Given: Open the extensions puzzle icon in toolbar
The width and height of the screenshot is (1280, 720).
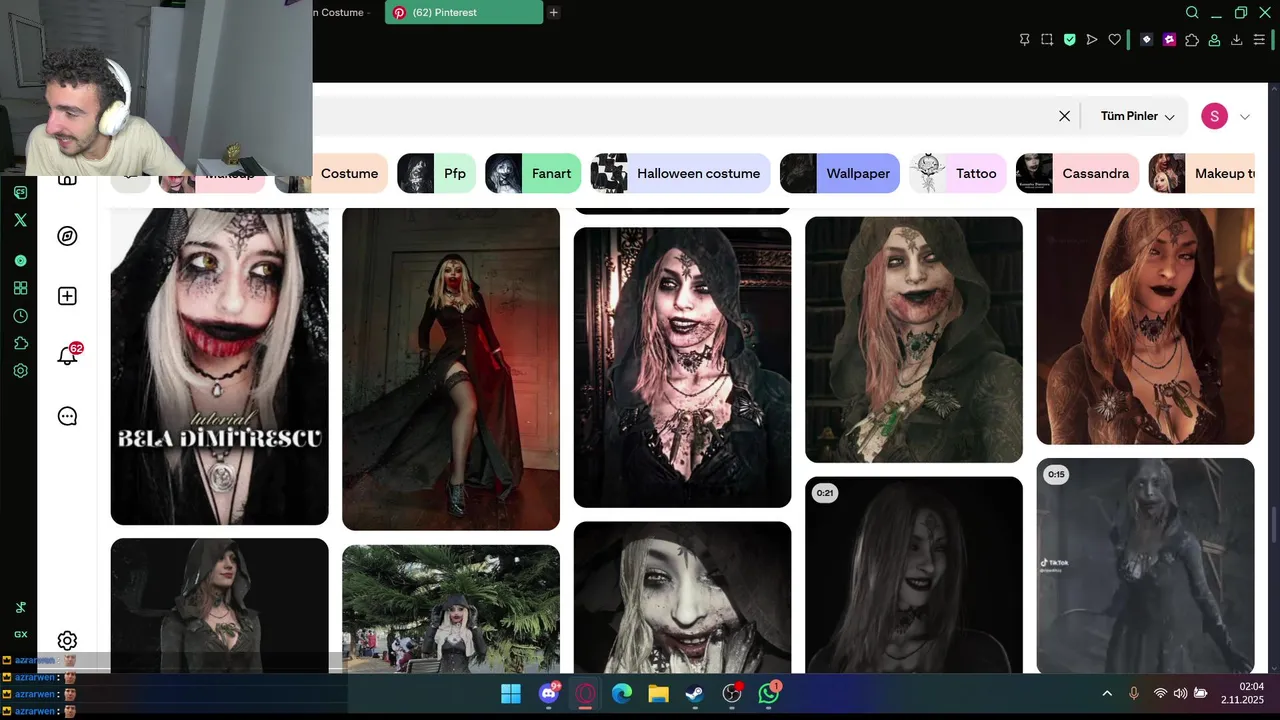Looking at the screenshot, I should 1192,40.
